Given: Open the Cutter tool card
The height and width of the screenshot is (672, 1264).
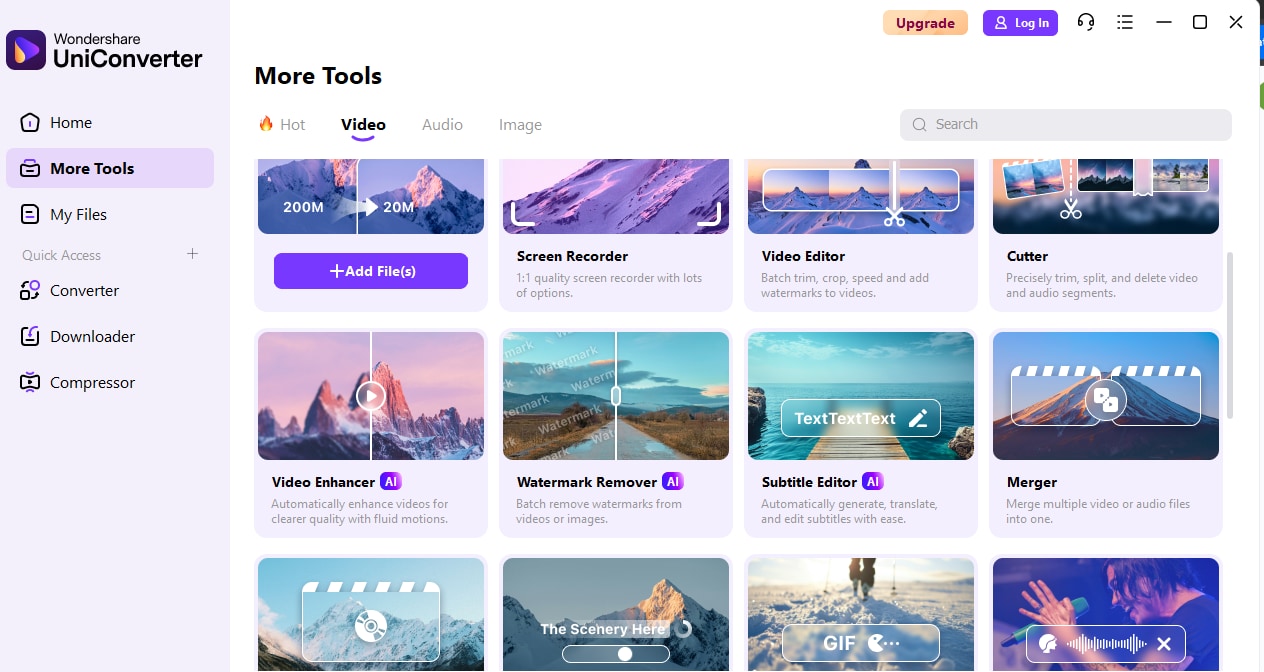Looking at the screenshot, I should click(1106, 235).
